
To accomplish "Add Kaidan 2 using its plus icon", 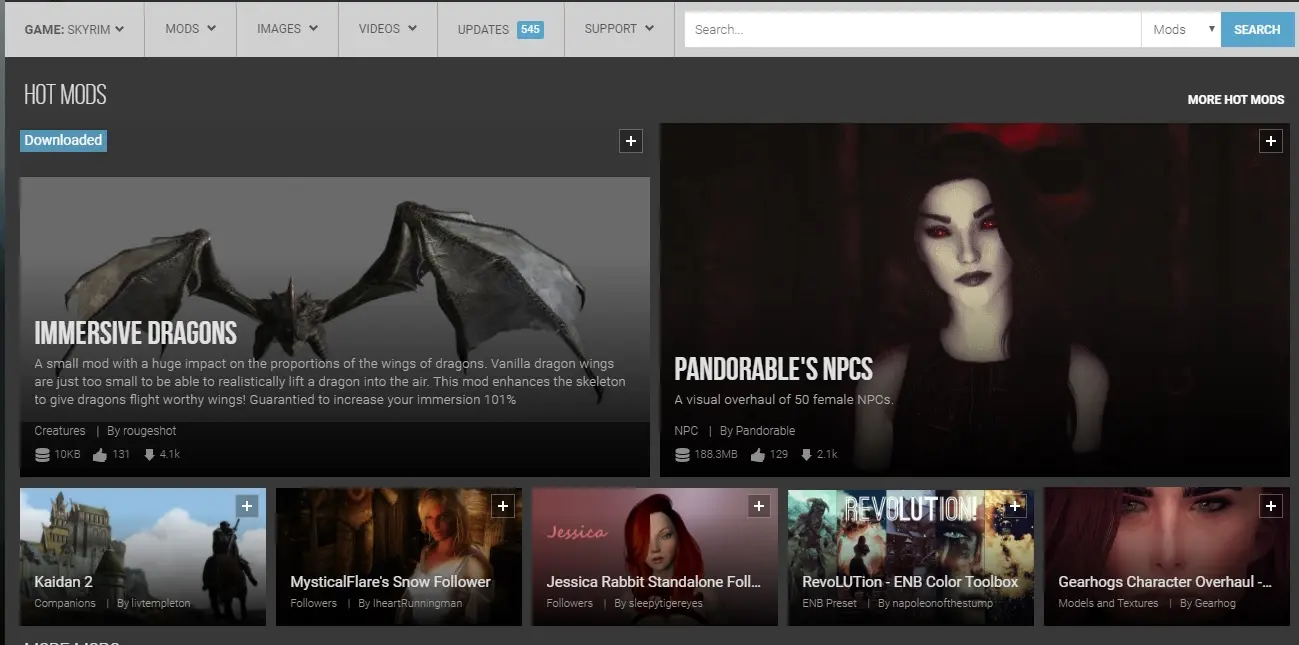I will [247, 507].
